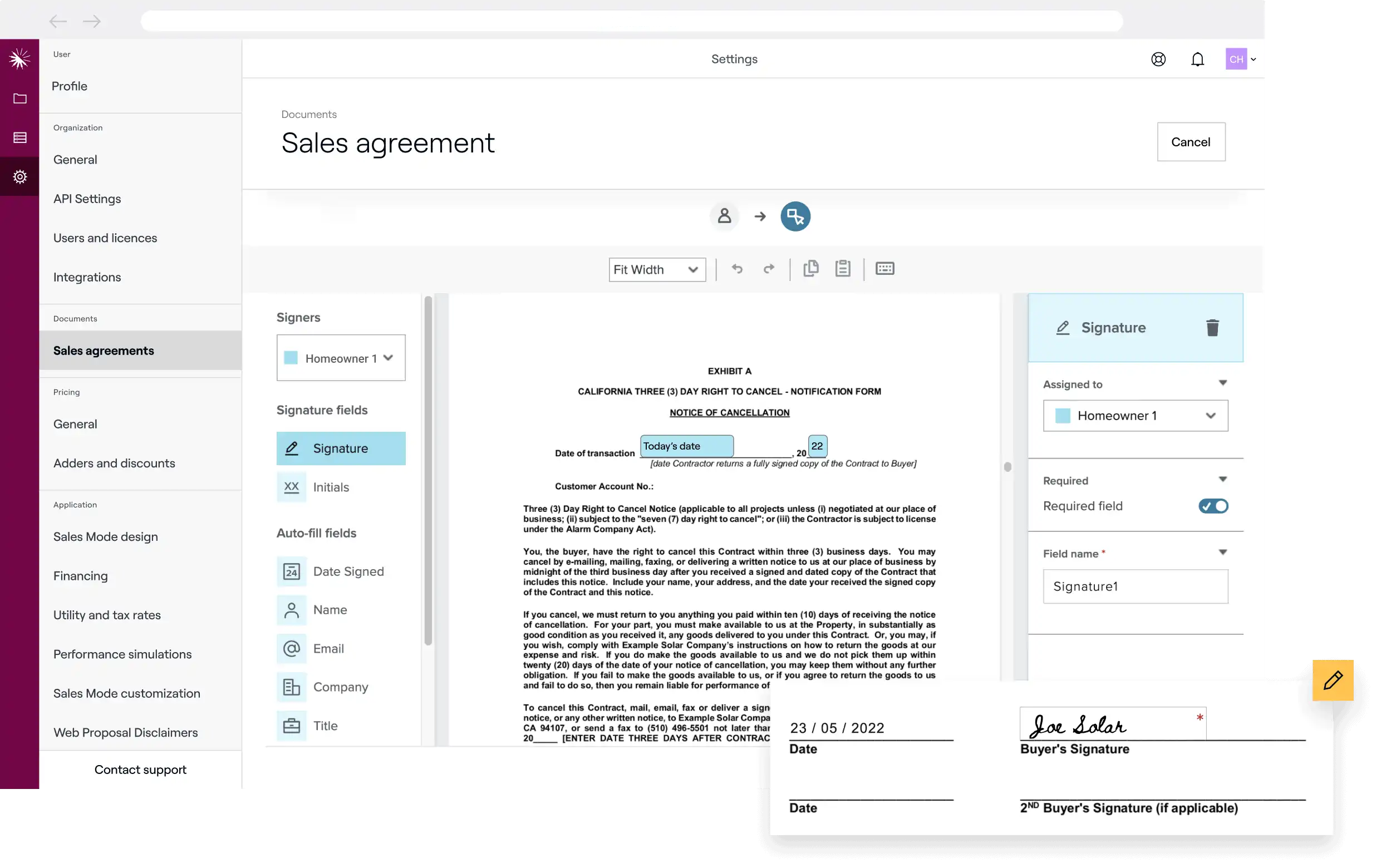Screen dimensions: 1381x868
Task: Undo the last document change
Action: 737,268
